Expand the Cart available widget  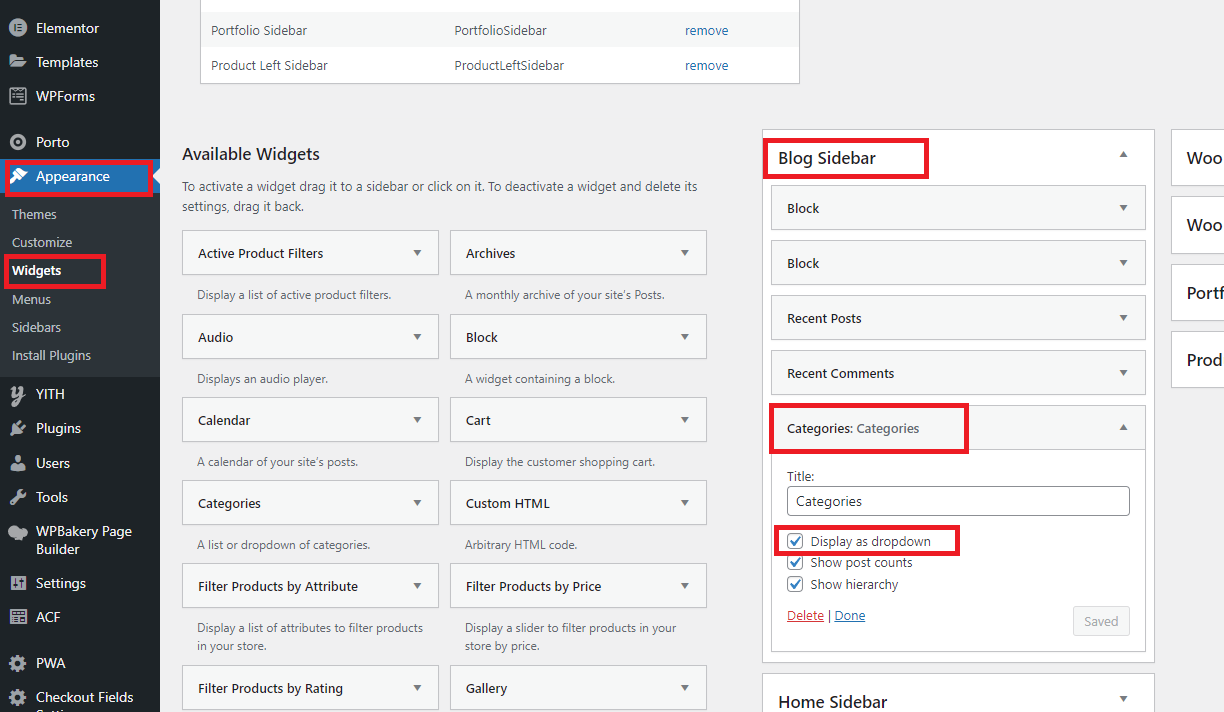pyautogui.click(x=685, y=420)
